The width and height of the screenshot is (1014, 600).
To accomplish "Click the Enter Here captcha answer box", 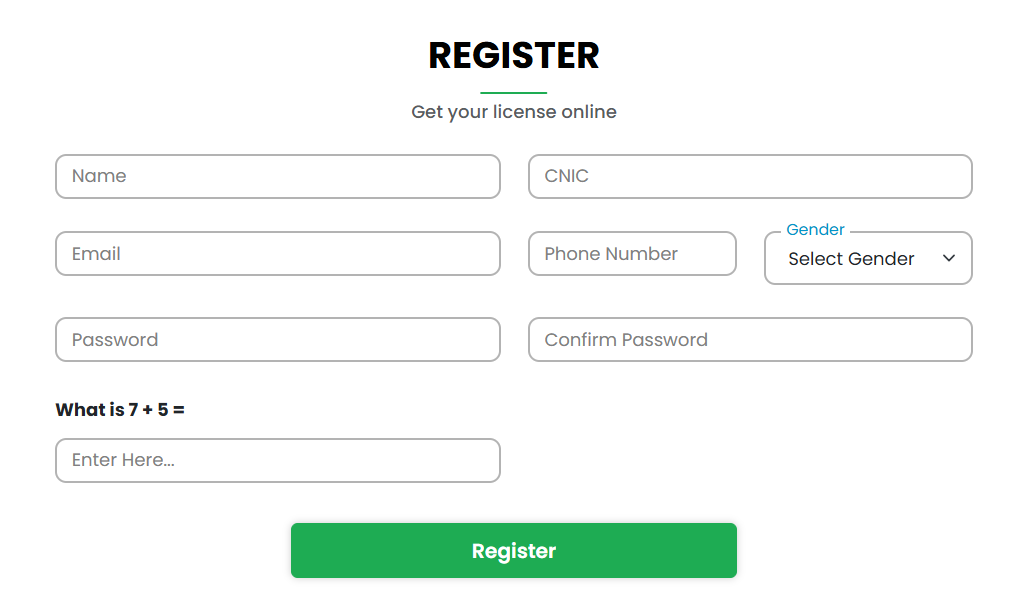I will point(277,461).
